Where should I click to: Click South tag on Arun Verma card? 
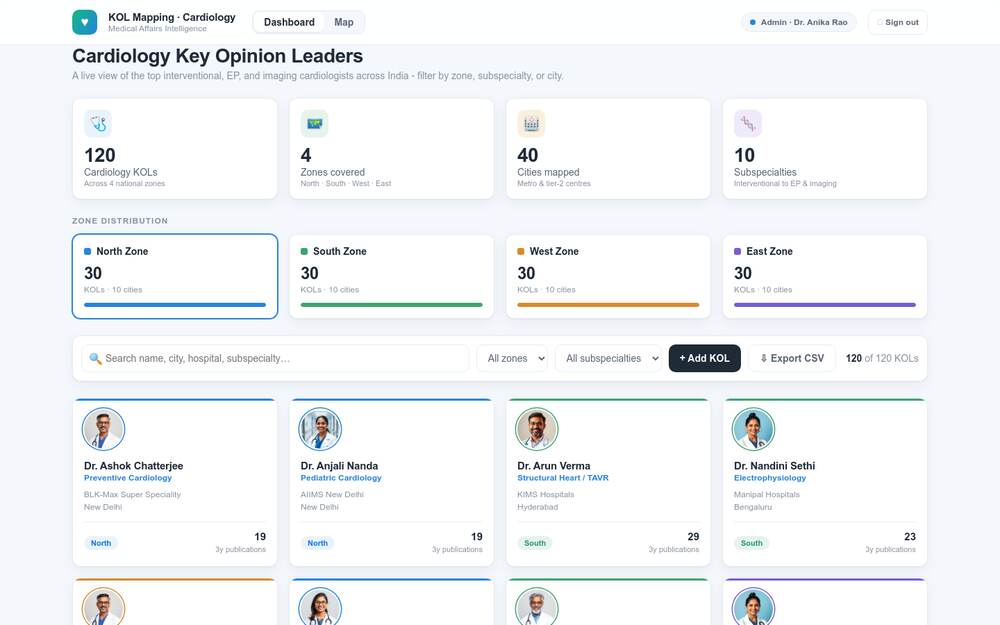point(535,543)
